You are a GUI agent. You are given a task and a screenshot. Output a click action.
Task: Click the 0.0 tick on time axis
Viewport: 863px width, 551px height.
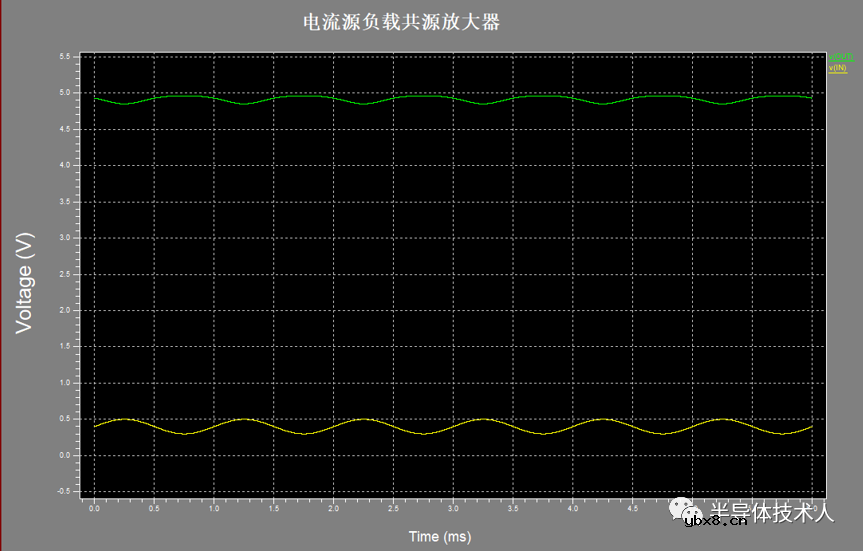(94, 509)
